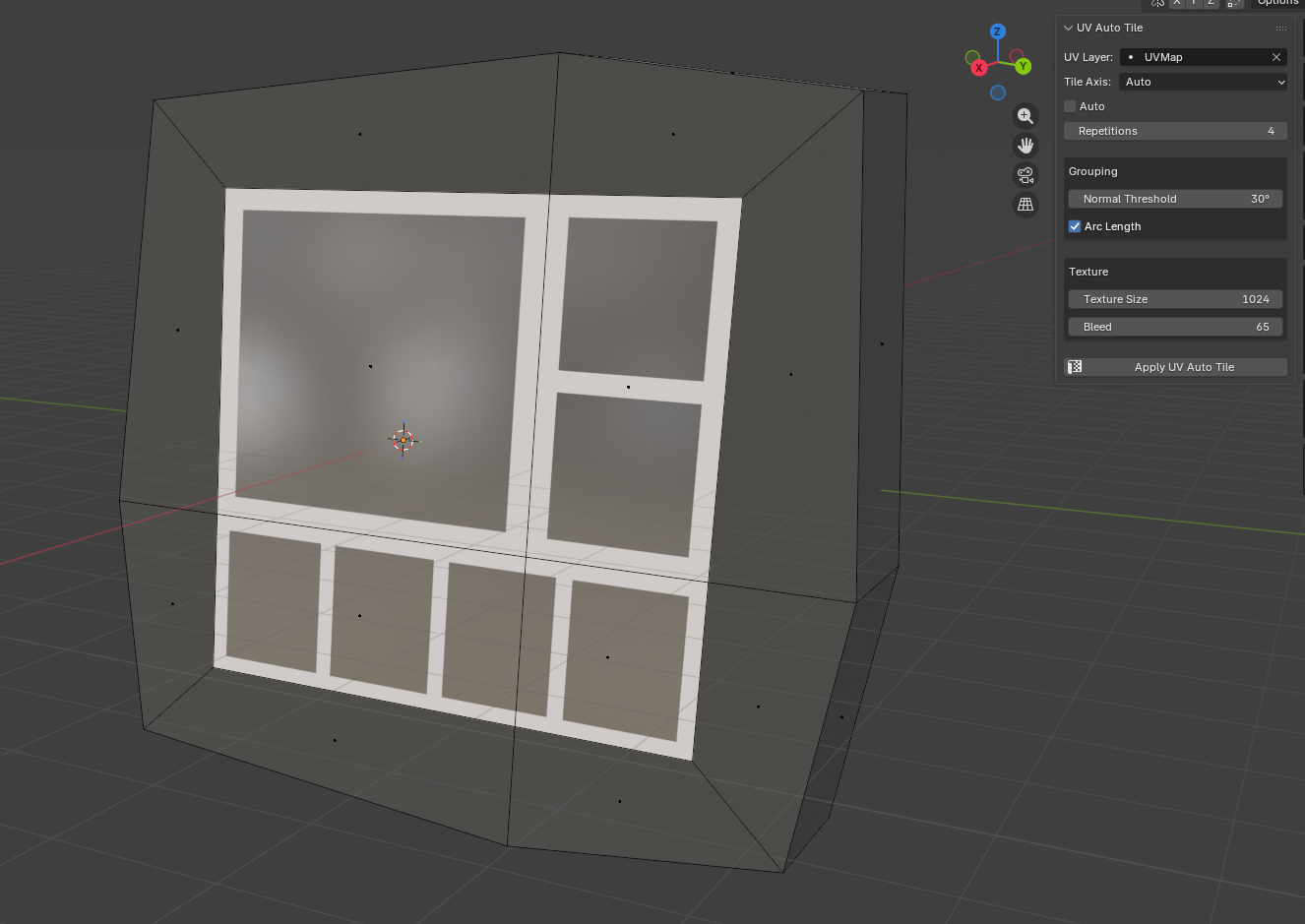Screen dimensions: 1305x924
Task: Open the Options dropdown in the header
Action: click(x=1277, y=3)
